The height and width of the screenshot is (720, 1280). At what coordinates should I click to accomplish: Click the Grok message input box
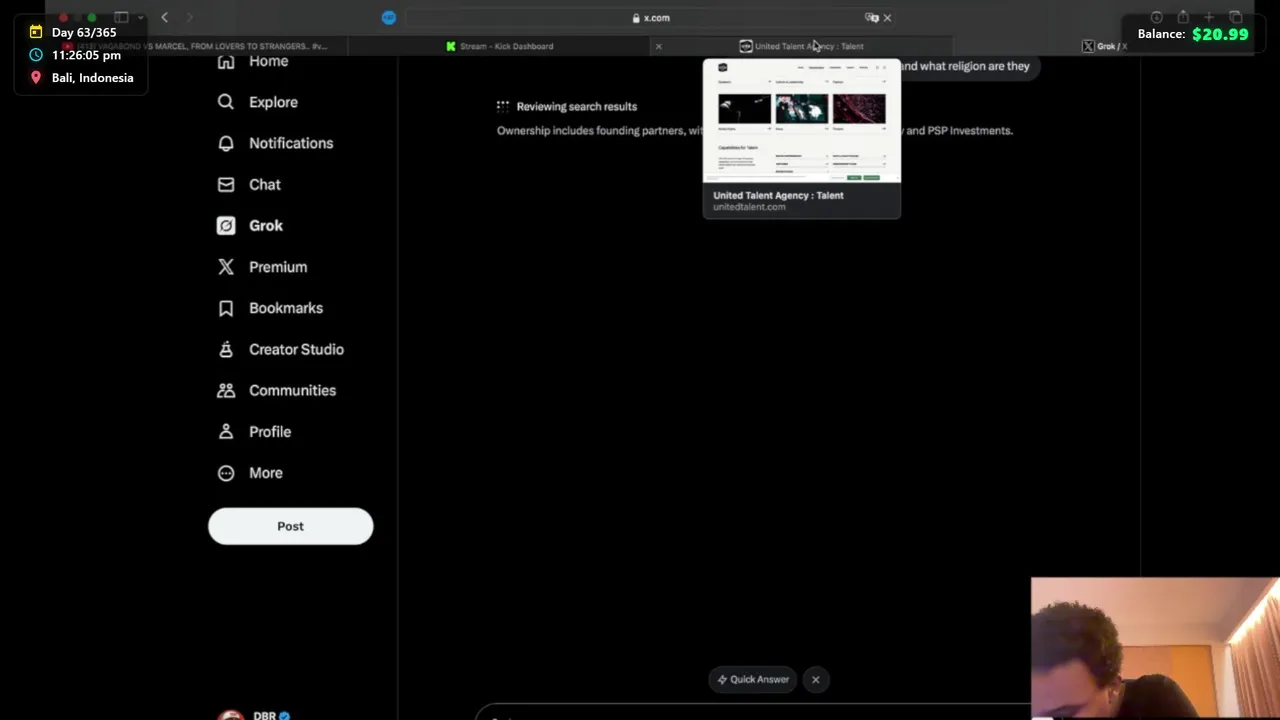click(755, 714)
